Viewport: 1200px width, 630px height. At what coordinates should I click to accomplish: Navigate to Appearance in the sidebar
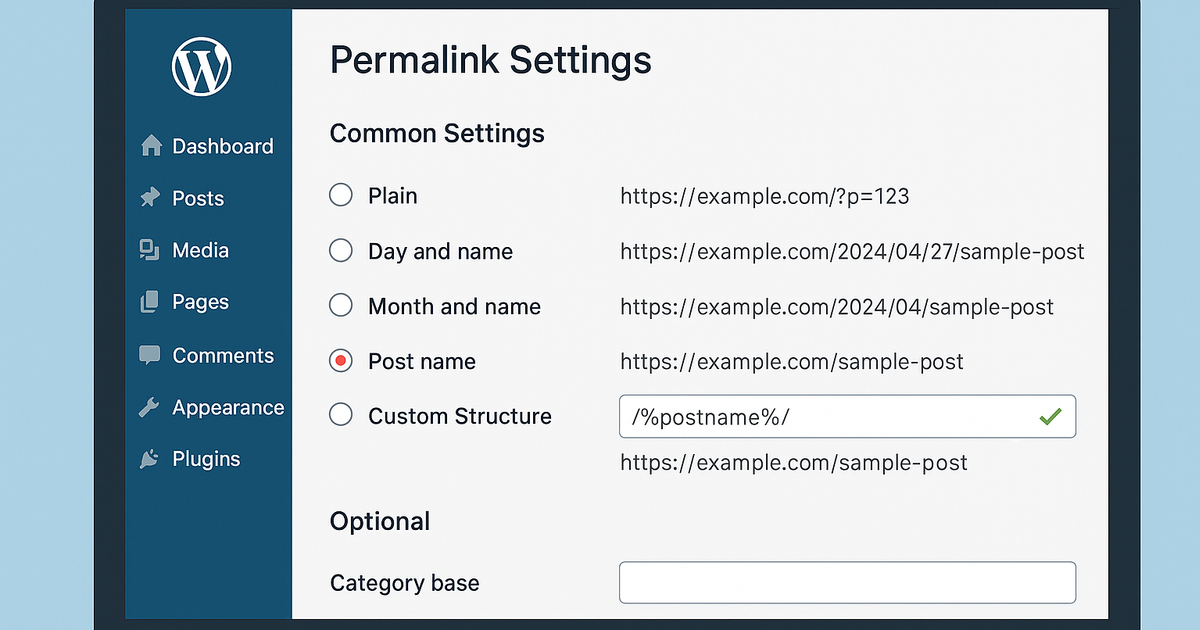229,407
